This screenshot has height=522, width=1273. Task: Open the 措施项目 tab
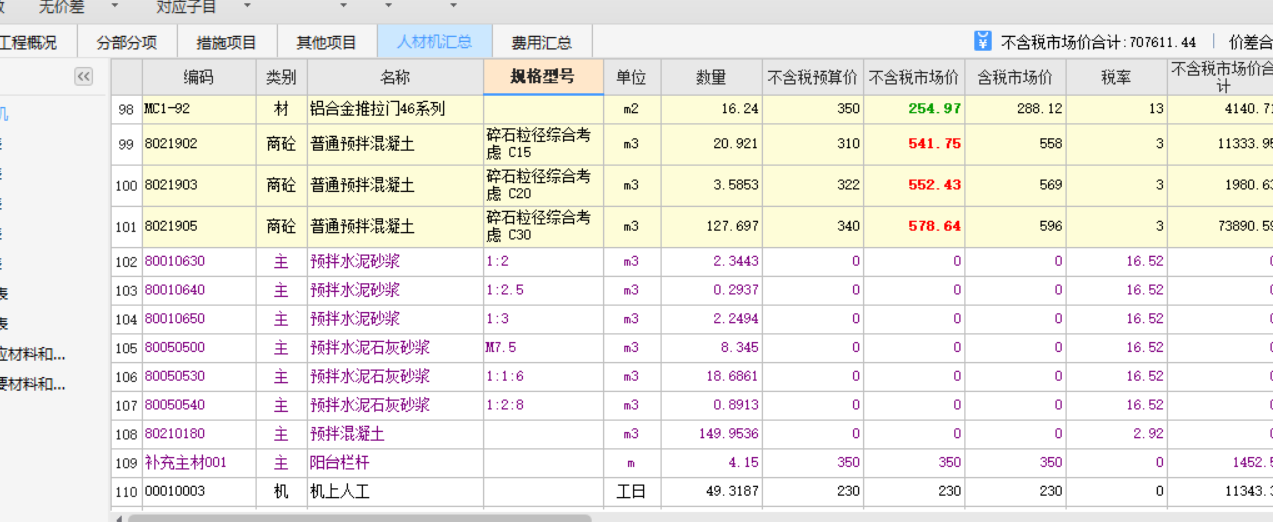[x=226, y=43]
